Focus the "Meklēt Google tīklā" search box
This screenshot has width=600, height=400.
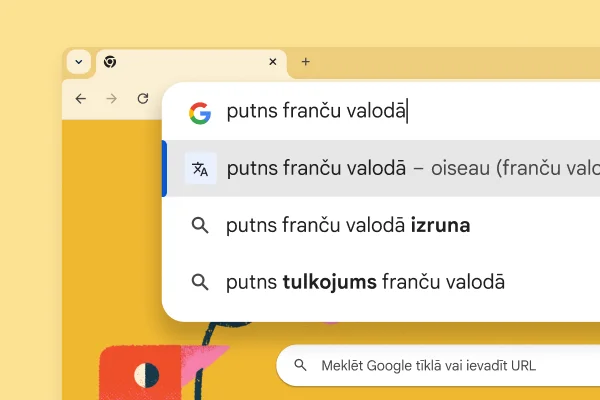pos(430,366)
